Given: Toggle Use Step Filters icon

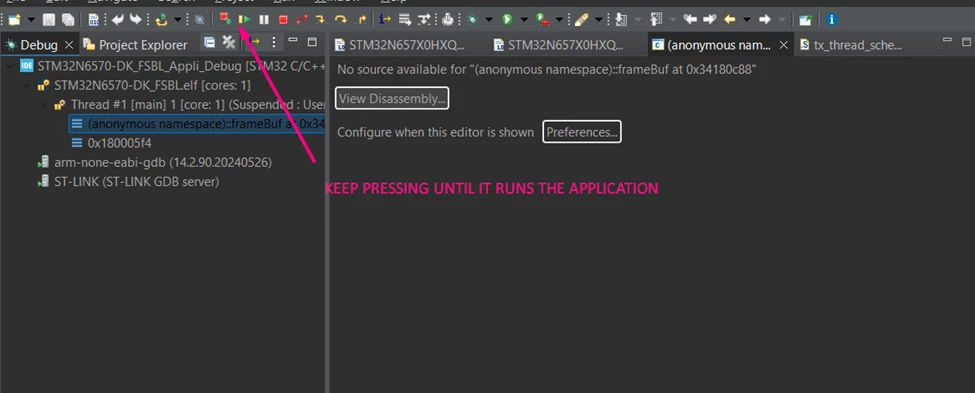Looking at the screenshot, I should click(x=424, y=20).
